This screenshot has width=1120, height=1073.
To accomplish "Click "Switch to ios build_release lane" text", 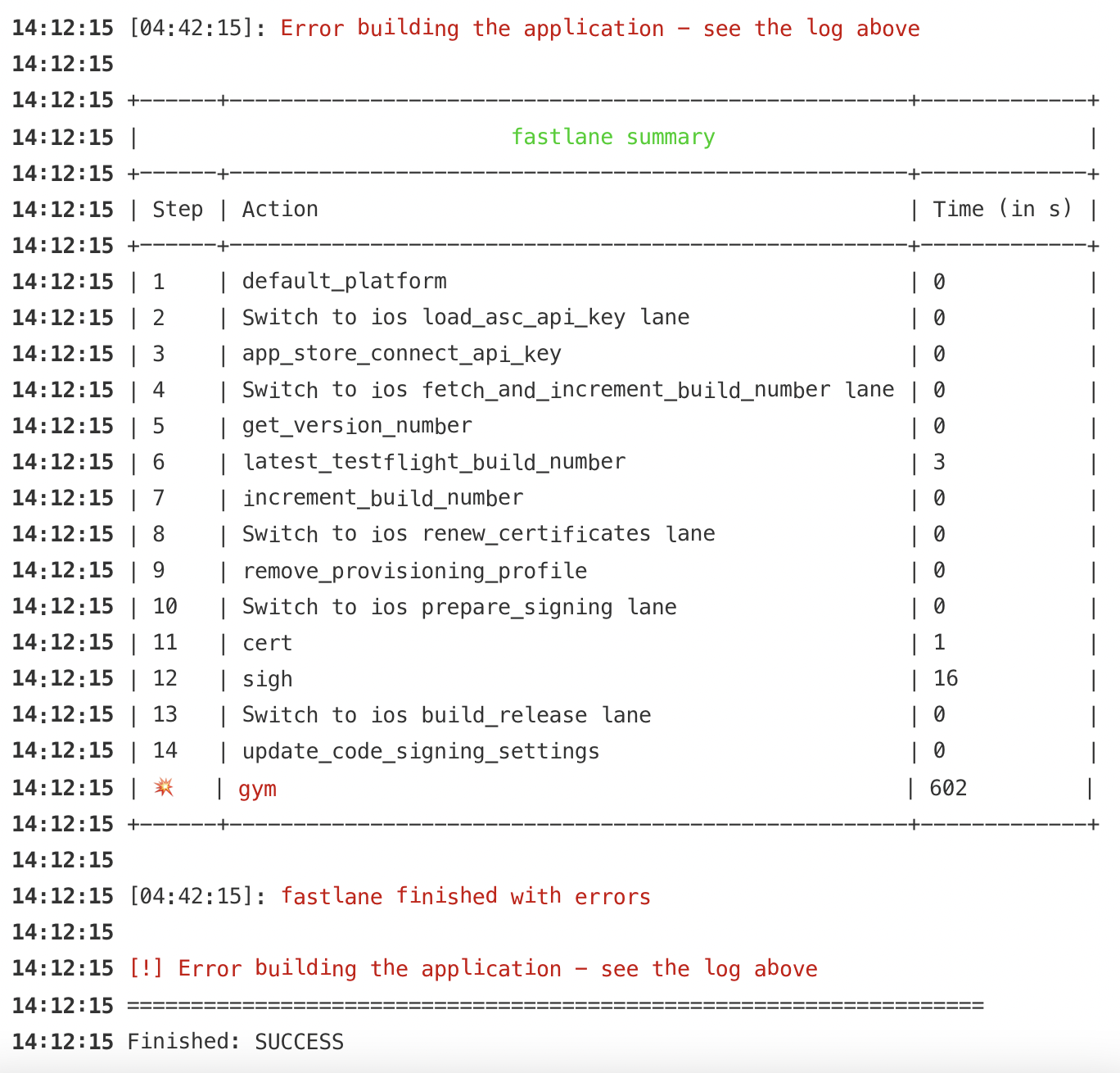I will 446,715.
